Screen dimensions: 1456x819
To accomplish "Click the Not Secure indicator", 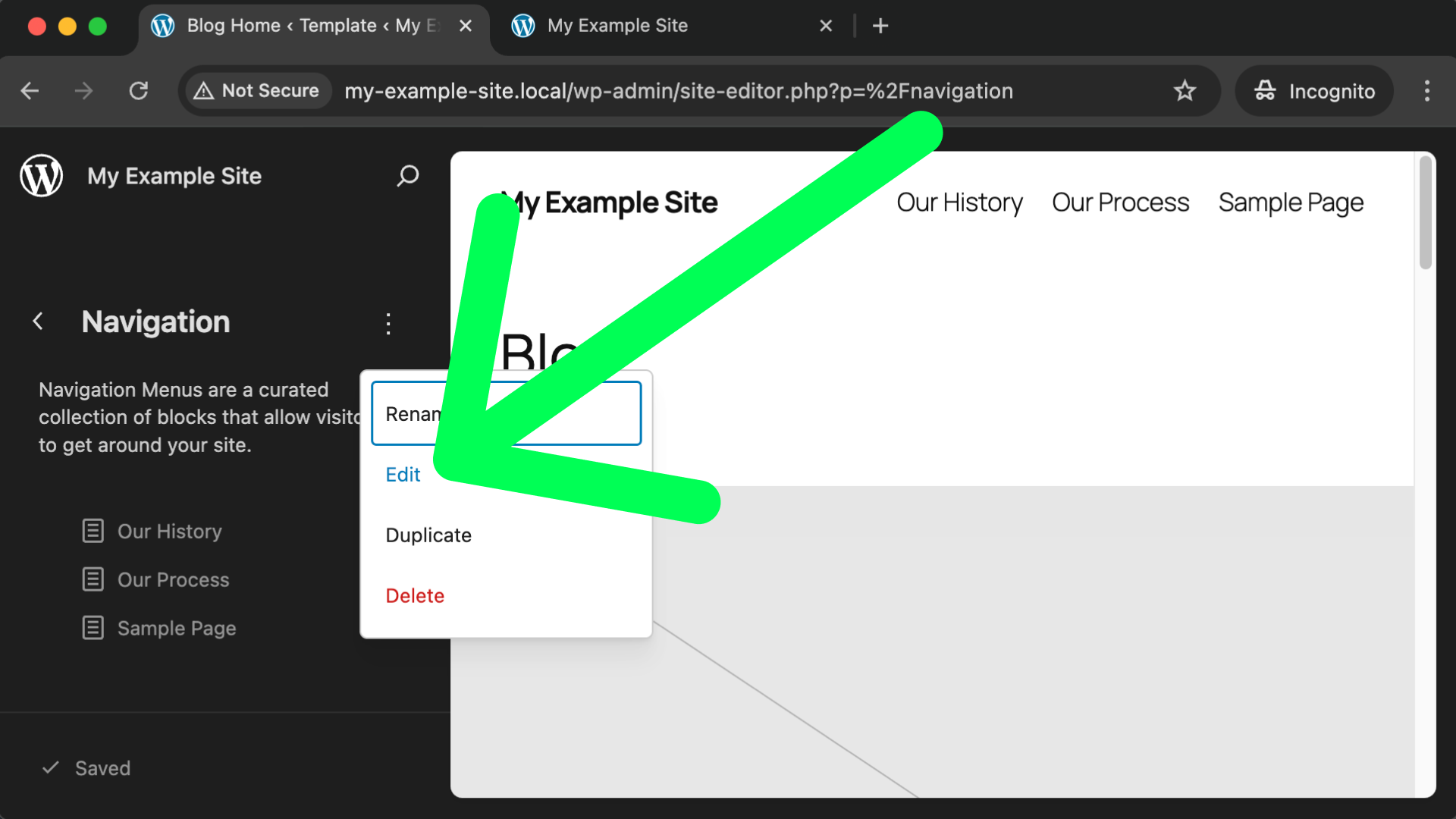I will tap(257, 91).
